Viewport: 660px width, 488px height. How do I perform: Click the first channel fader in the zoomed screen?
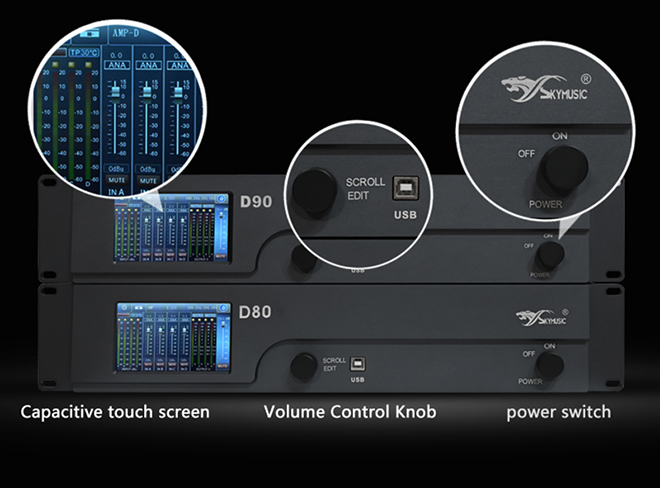coord(116,92)
